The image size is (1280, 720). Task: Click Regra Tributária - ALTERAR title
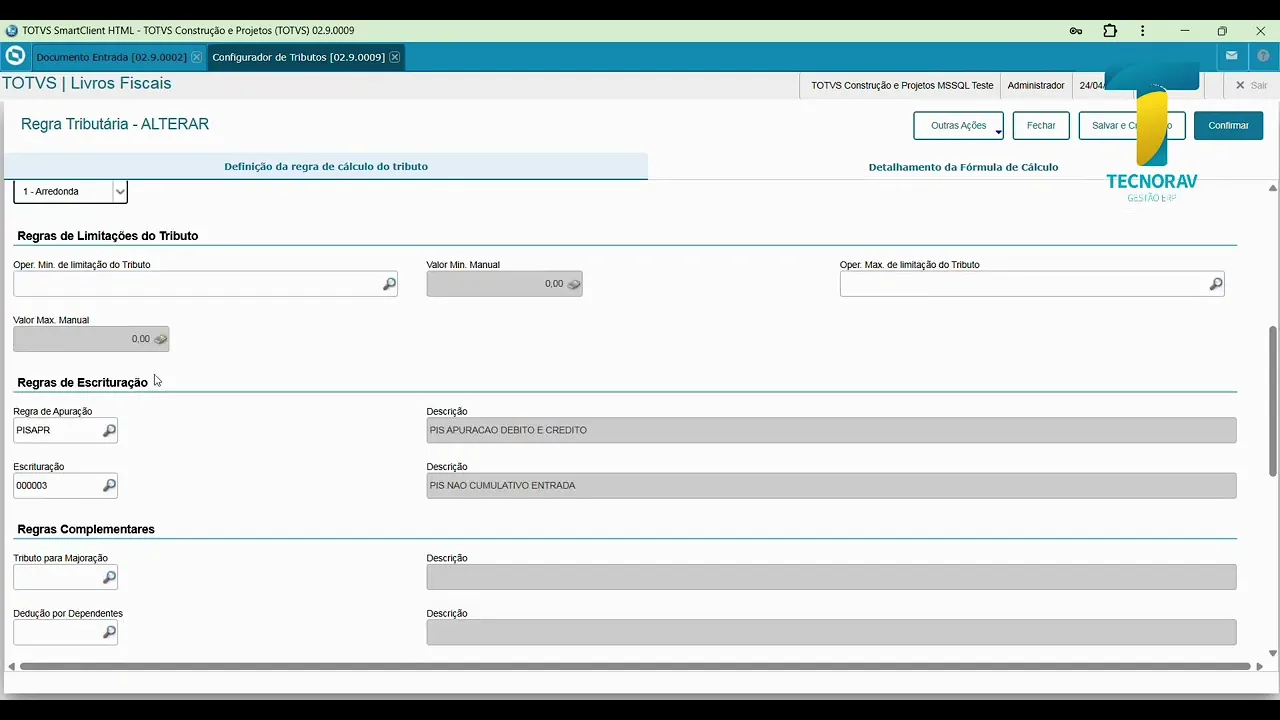pos(115,124)
